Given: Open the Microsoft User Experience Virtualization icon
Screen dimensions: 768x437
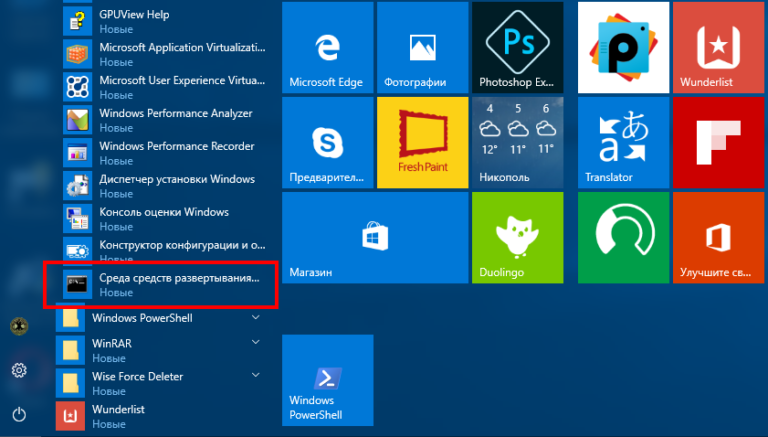Looking at the screenshot, I should [x=77, y=87].
